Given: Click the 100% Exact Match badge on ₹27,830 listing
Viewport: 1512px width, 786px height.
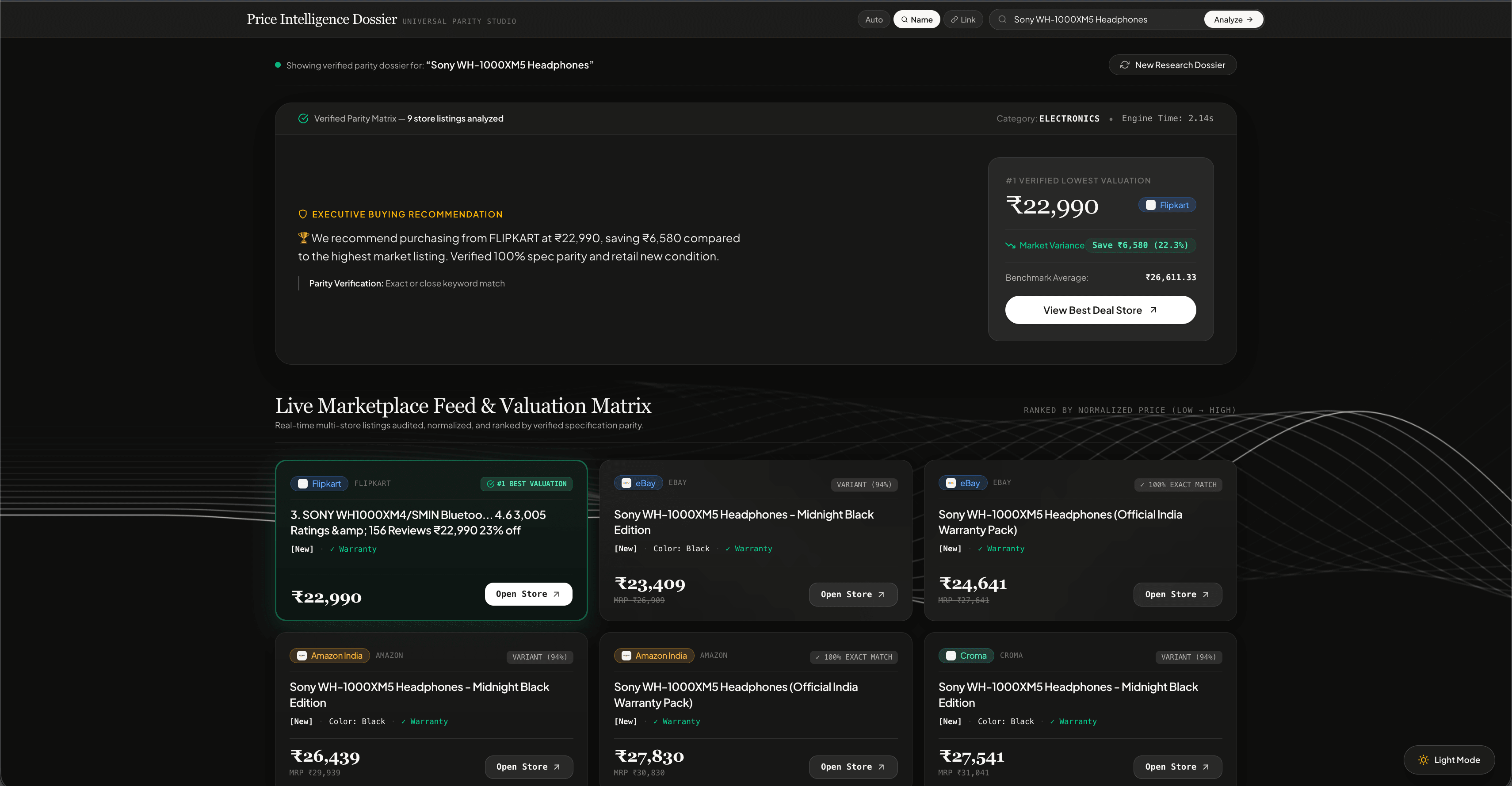Looking at the screenshot, I should pos(853,657).
